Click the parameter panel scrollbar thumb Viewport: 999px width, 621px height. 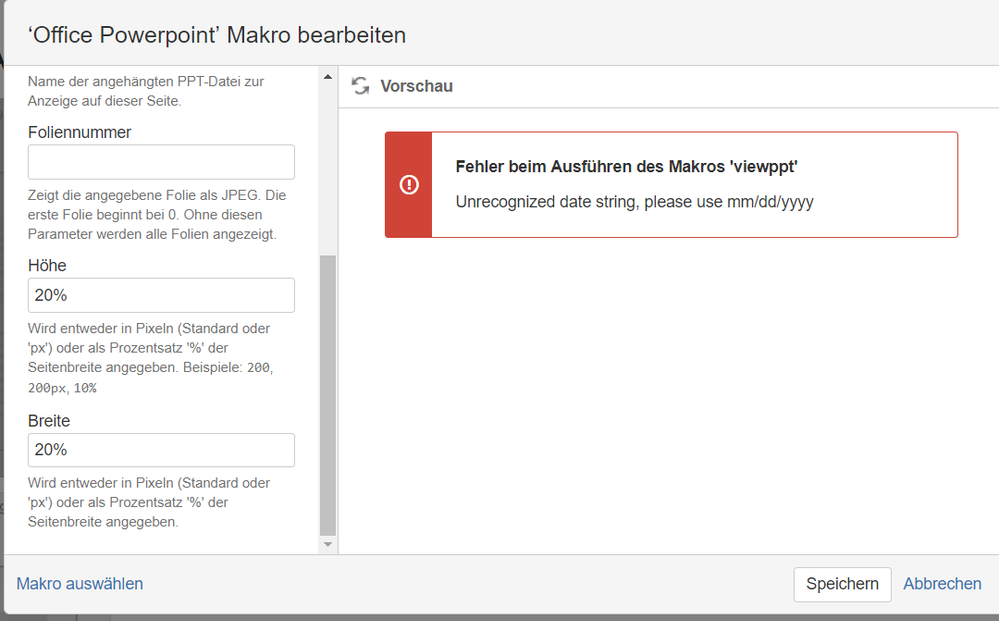click(327, 395)
